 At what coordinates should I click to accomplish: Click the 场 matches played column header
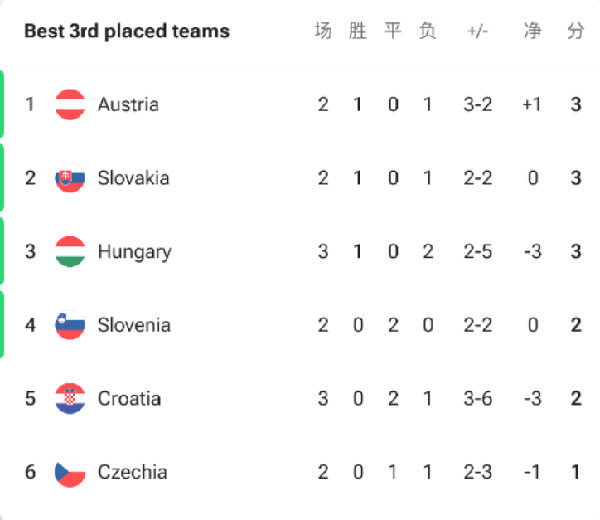pyautogui.click(x=323, y=31)
